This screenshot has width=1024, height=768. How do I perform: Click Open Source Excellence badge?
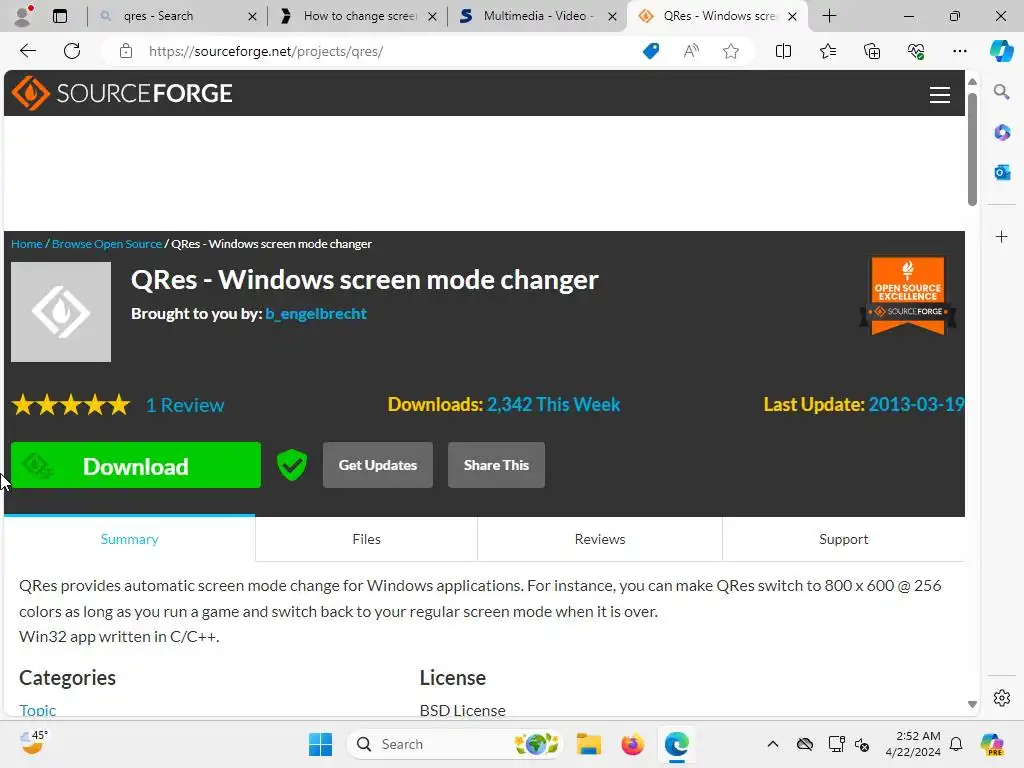click(908, 295)
